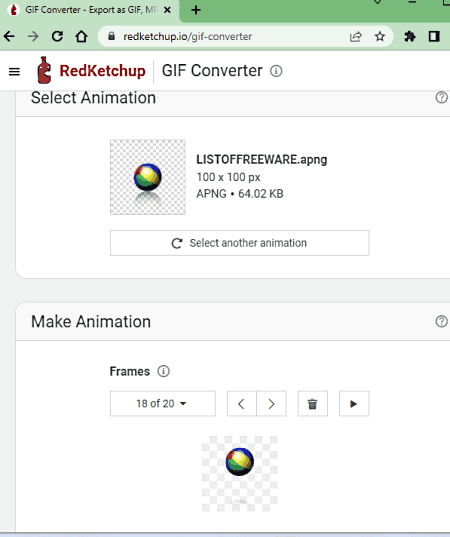This screenshot has height=537, width=450.
Task: Click the APNG 64.02 KB size text
Action: click(x=240, y=194)
